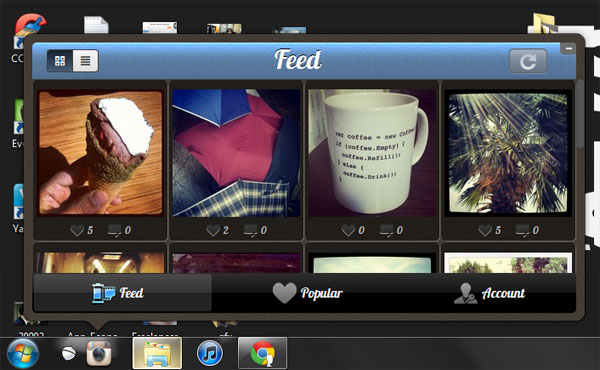Refresh the feed with reload icon

tap(528, 61)
